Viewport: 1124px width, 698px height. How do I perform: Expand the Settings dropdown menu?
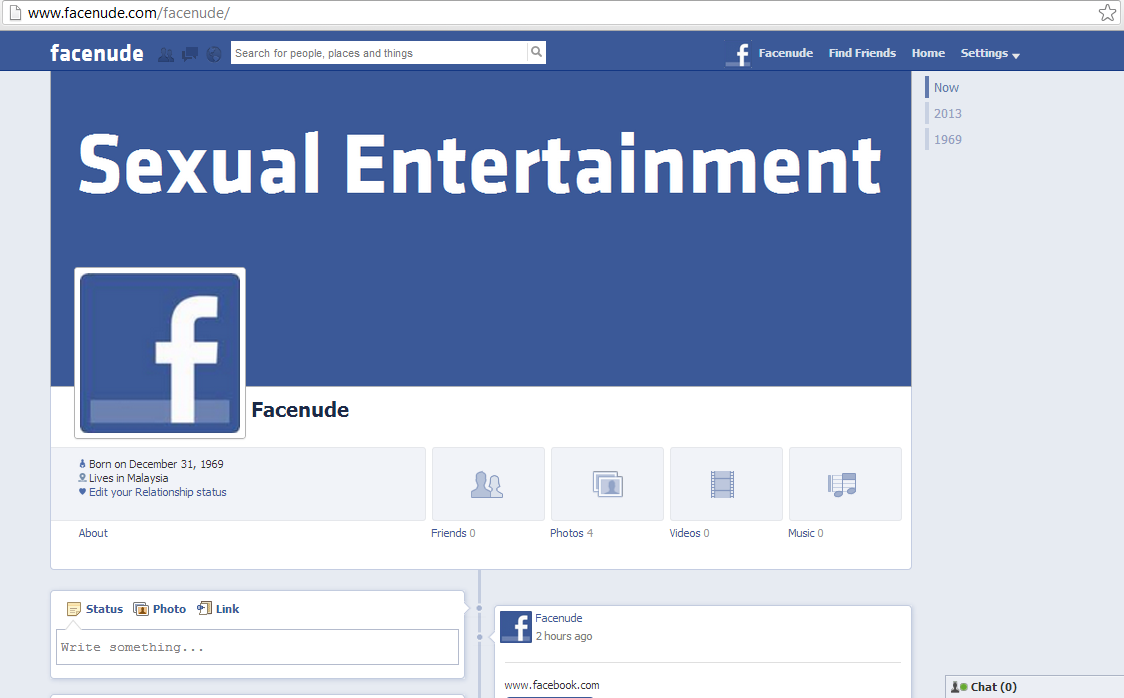990,53
